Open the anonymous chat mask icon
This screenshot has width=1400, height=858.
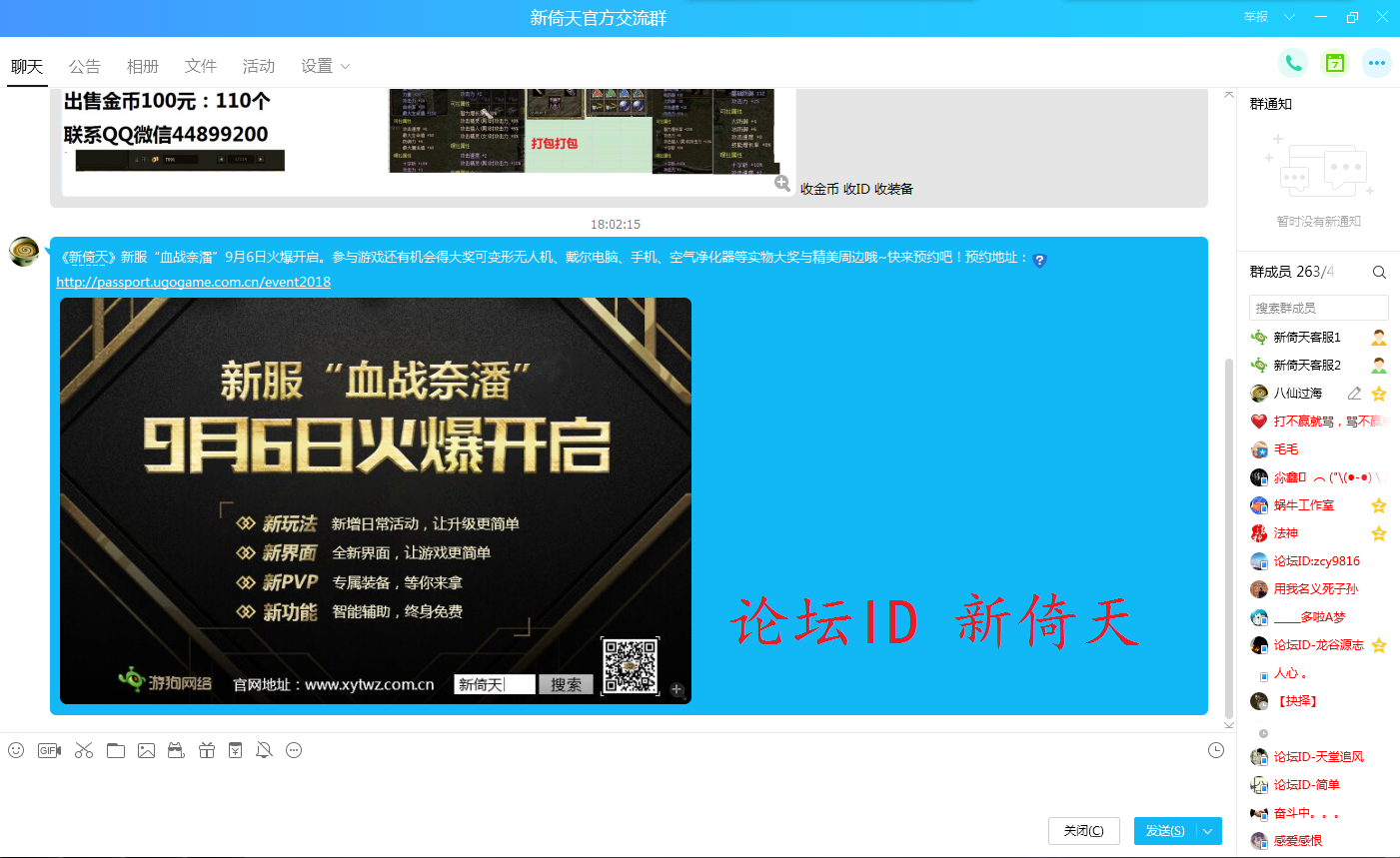click(176, 750)
